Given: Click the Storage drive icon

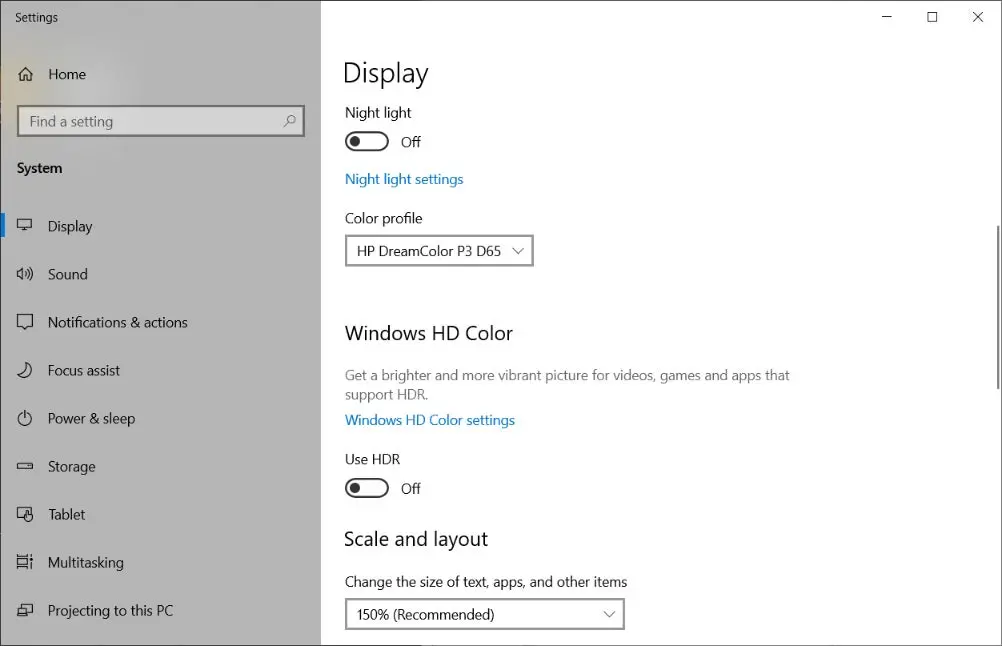Looking at the screenshot, I should point(24,466).
